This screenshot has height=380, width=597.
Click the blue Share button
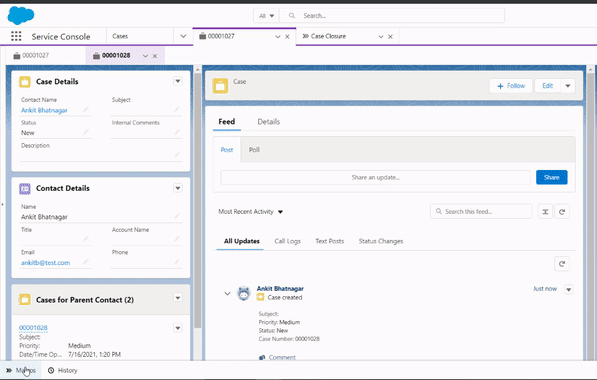552,177
